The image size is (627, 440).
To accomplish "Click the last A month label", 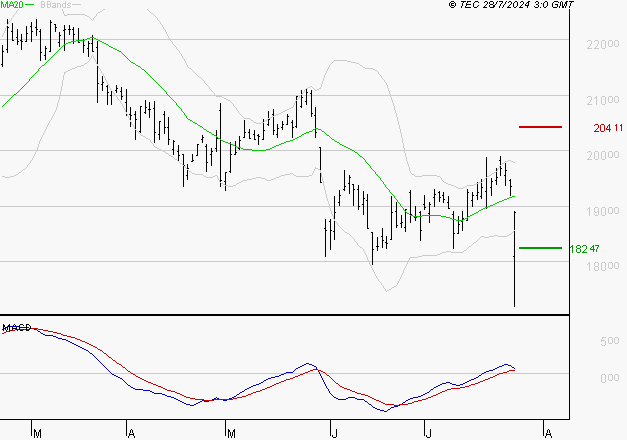I will pos(548,433).
